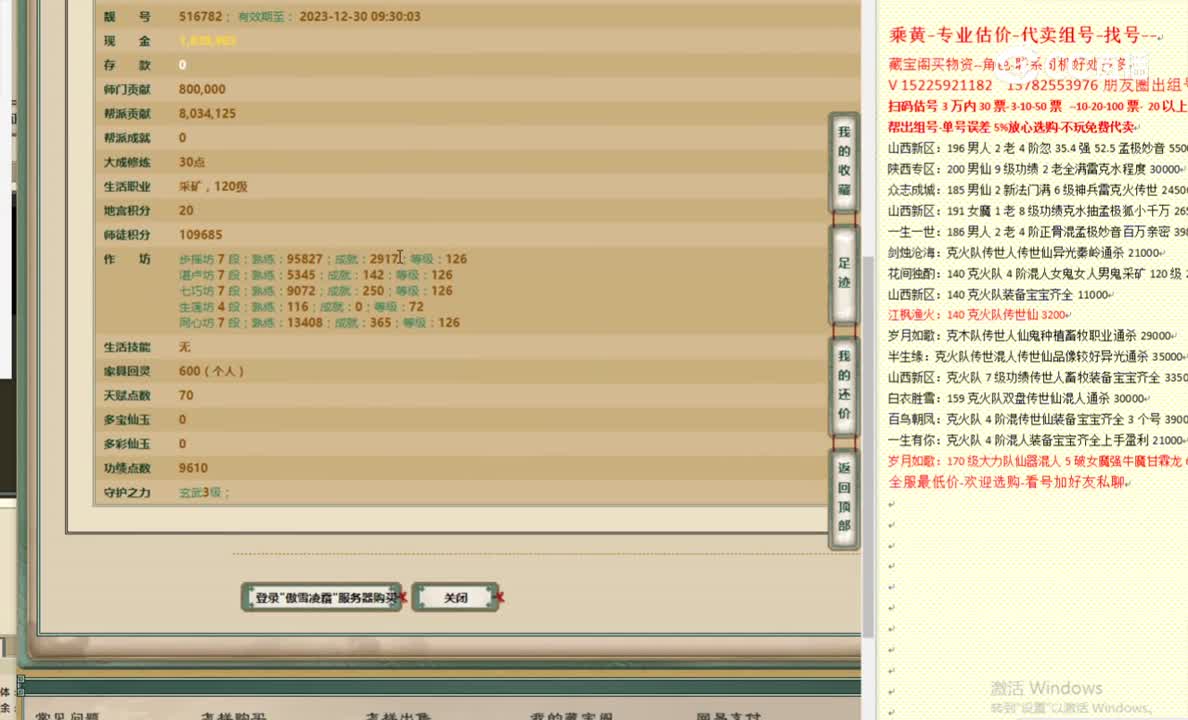Click document line 一生一世: 186男人

[1037, 232]
